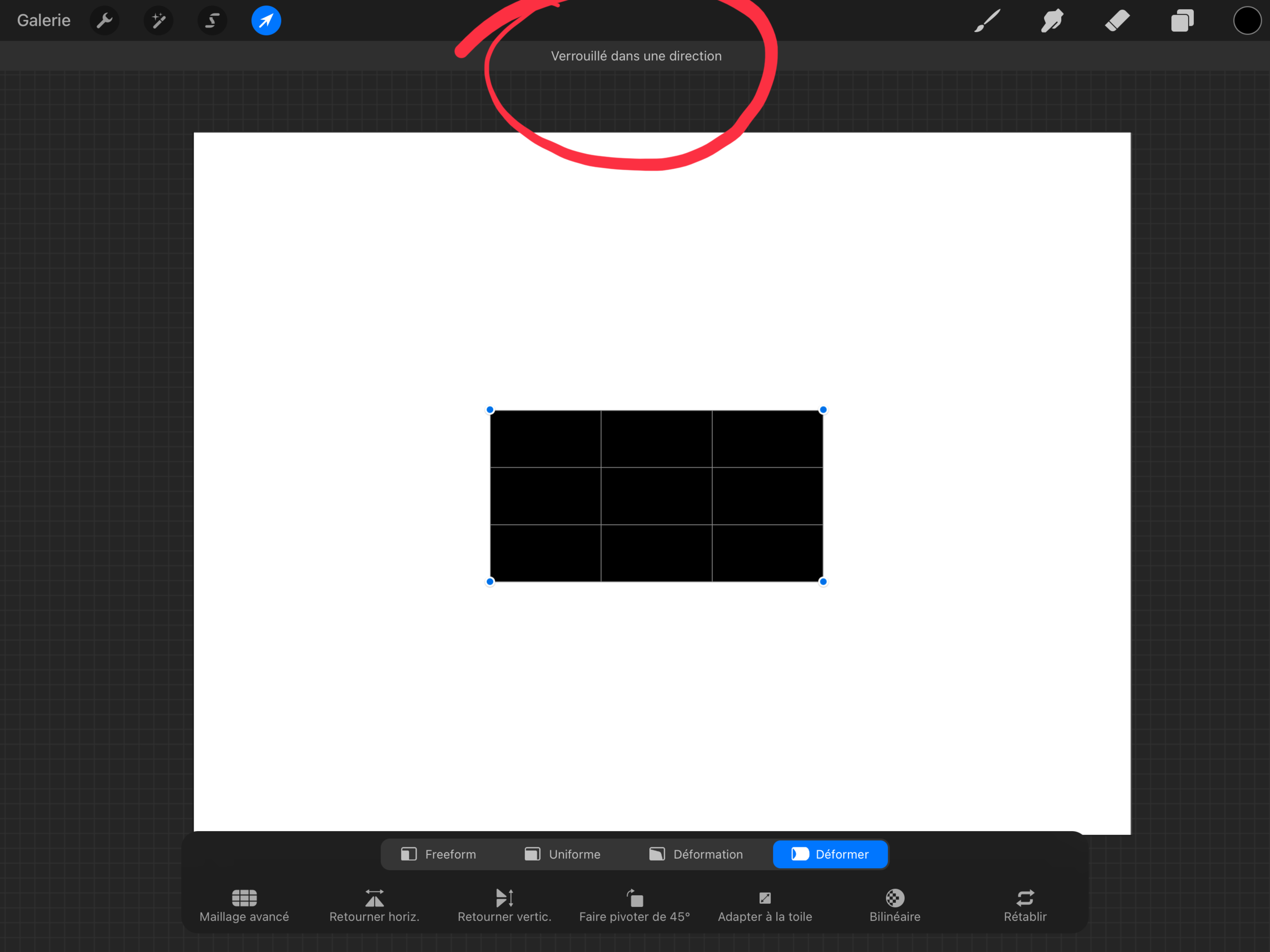Image resolution: width=1270 pixels, height=952 pixels.
Task: Tap the active Transform arrow tool
Action: pyautogui.click(x=266, y=21)
